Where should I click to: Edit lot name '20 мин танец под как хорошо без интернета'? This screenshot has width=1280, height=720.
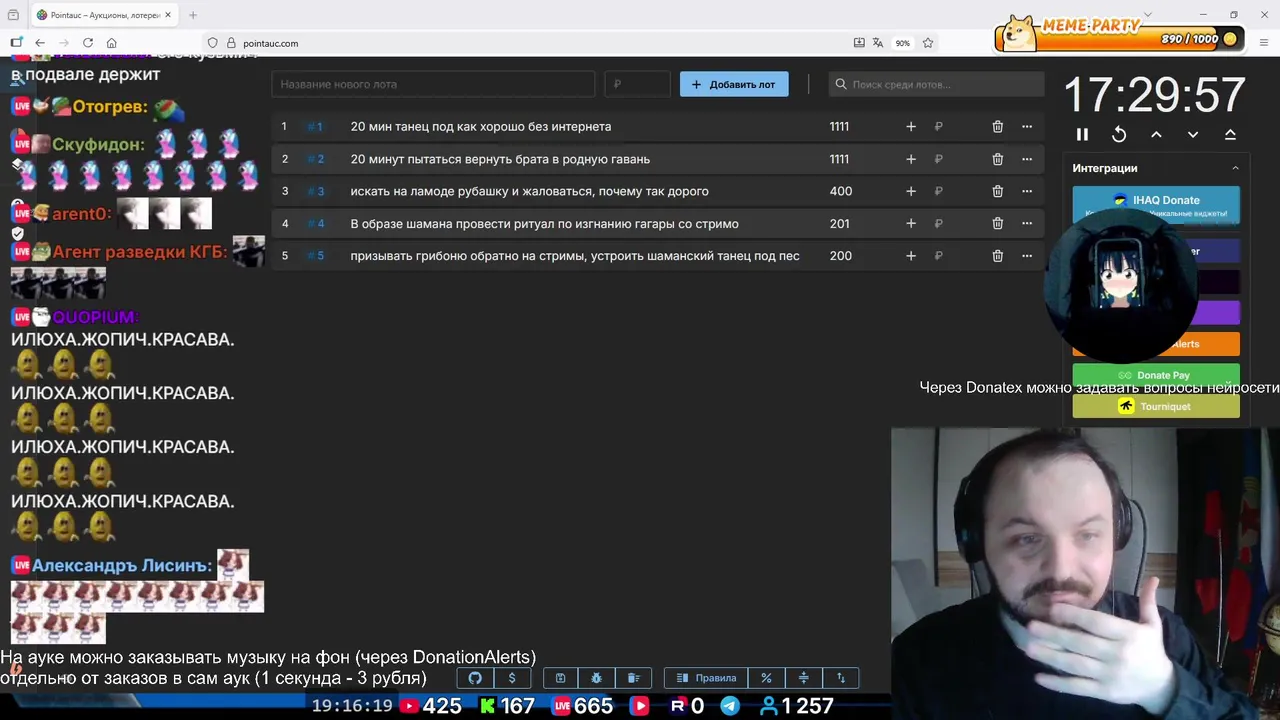480,126
